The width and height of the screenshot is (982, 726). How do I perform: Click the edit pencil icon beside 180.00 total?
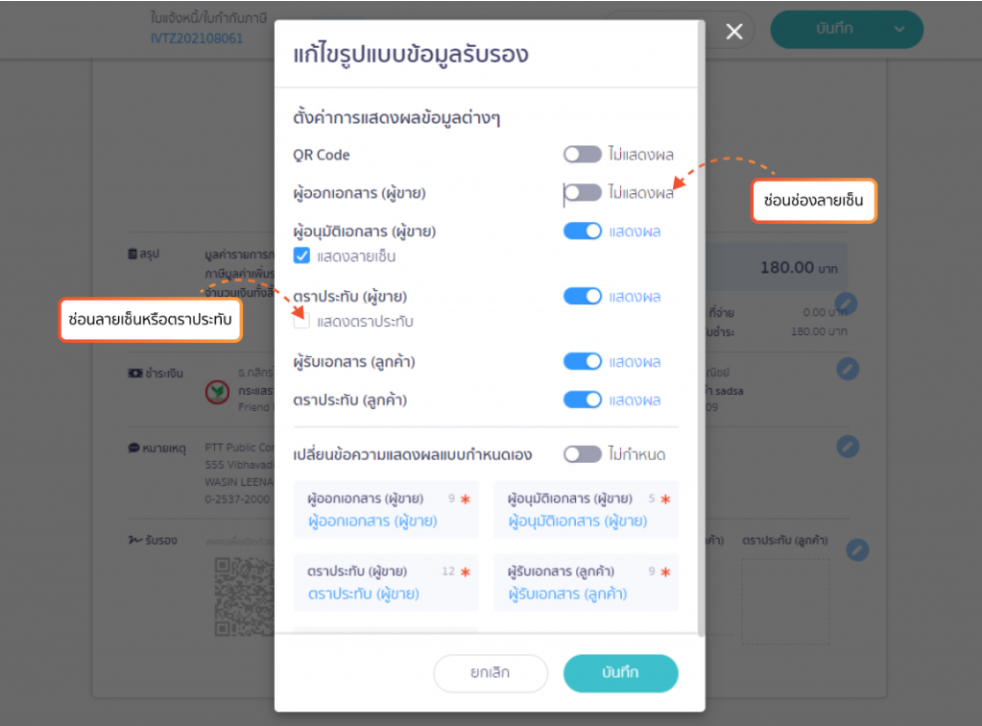(x=846, y=303)
